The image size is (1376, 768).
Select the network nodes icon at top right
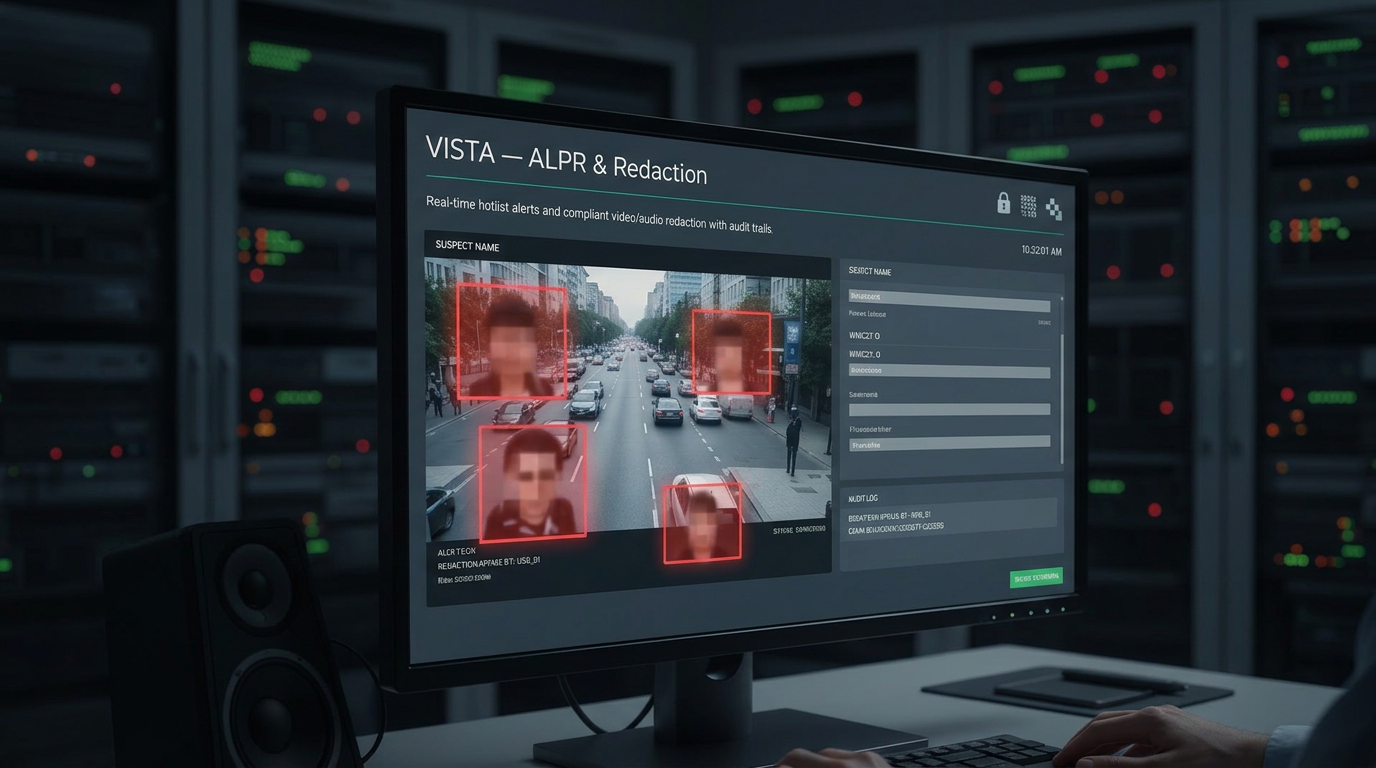[x=1051, y=209]
